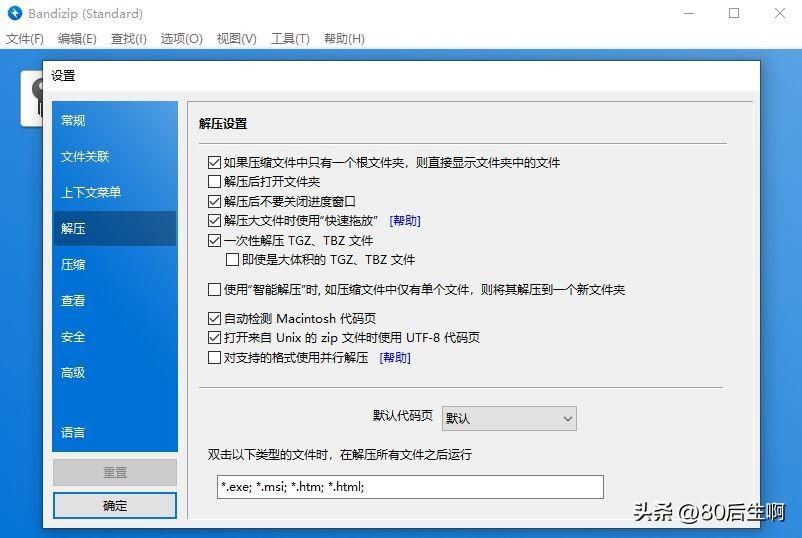Click the 重置 button
This screenshot has width=802, height=538.
[x=115, y=473]
